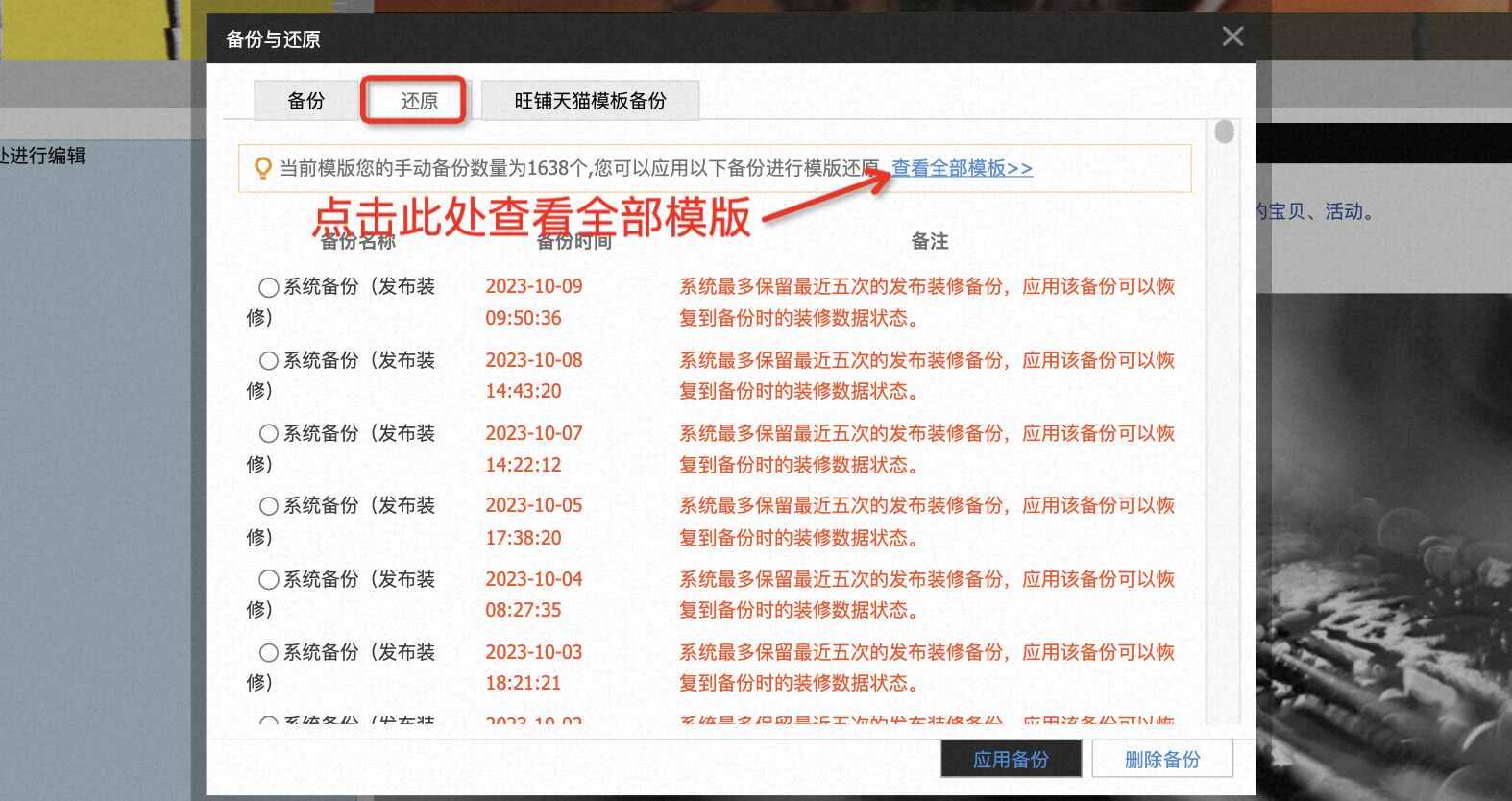Select backup dated 2023-10-09 radio button
This screenshot has width=1512, height=801.
(269, 287)
